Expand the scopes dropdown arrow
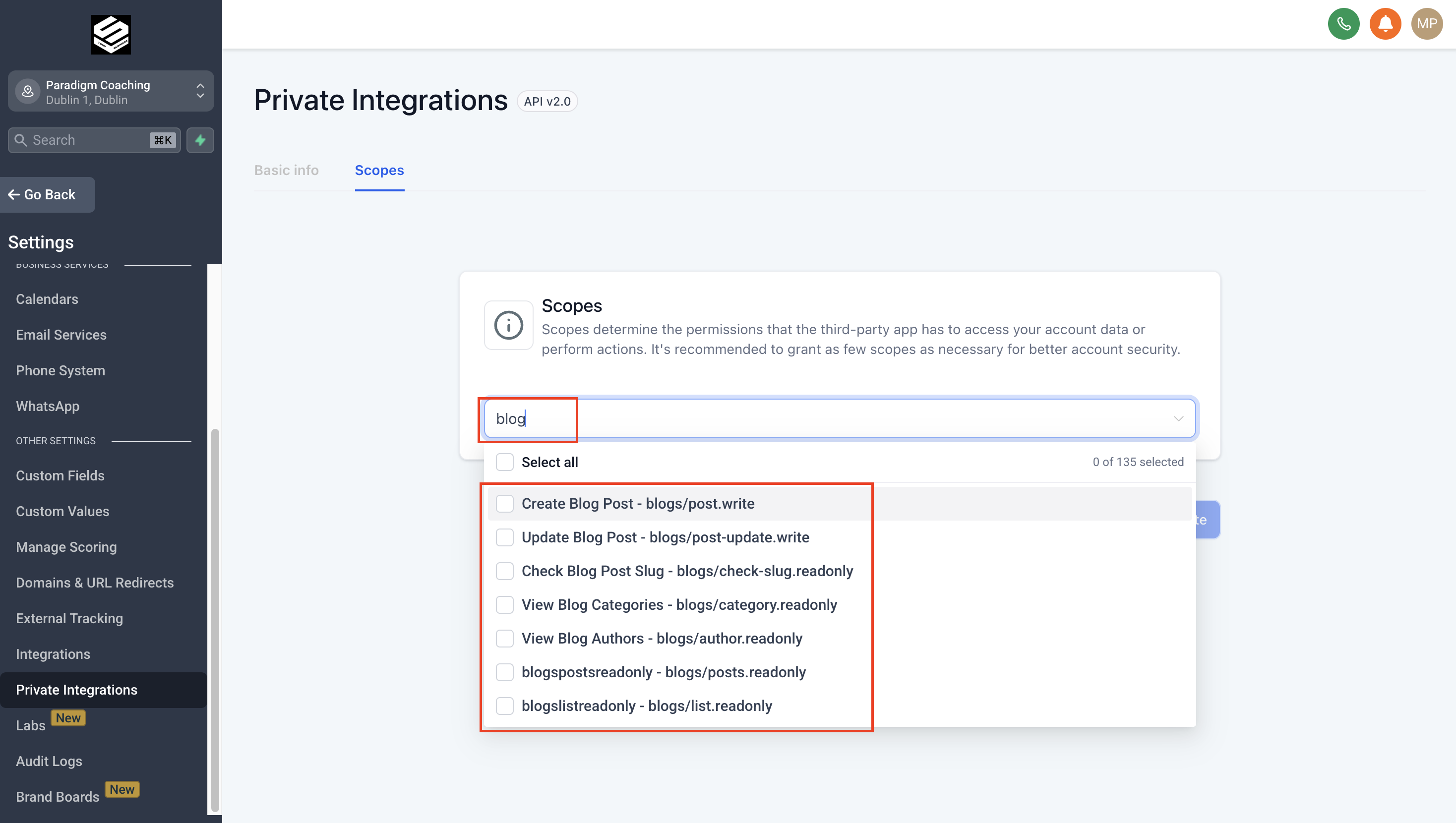This screenshot has height=823, width=1456. tap(1178, 418)
